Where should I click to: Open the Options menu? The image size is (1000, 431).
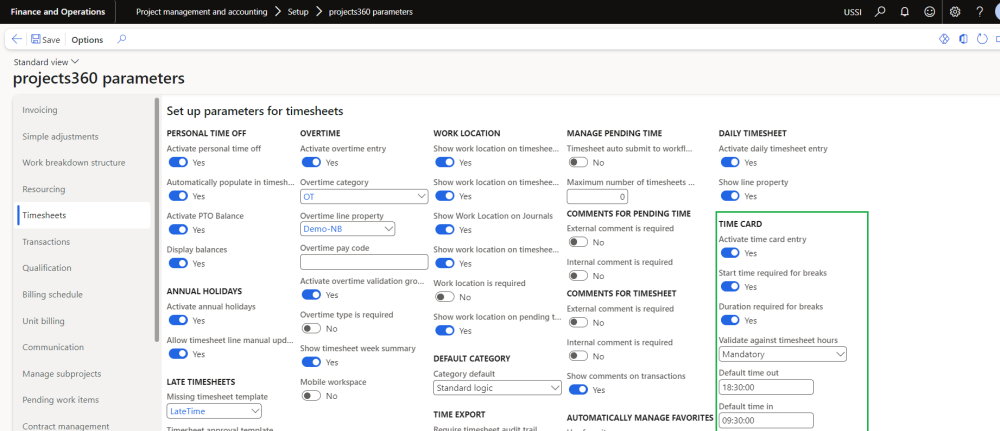[x=87, y=40]
